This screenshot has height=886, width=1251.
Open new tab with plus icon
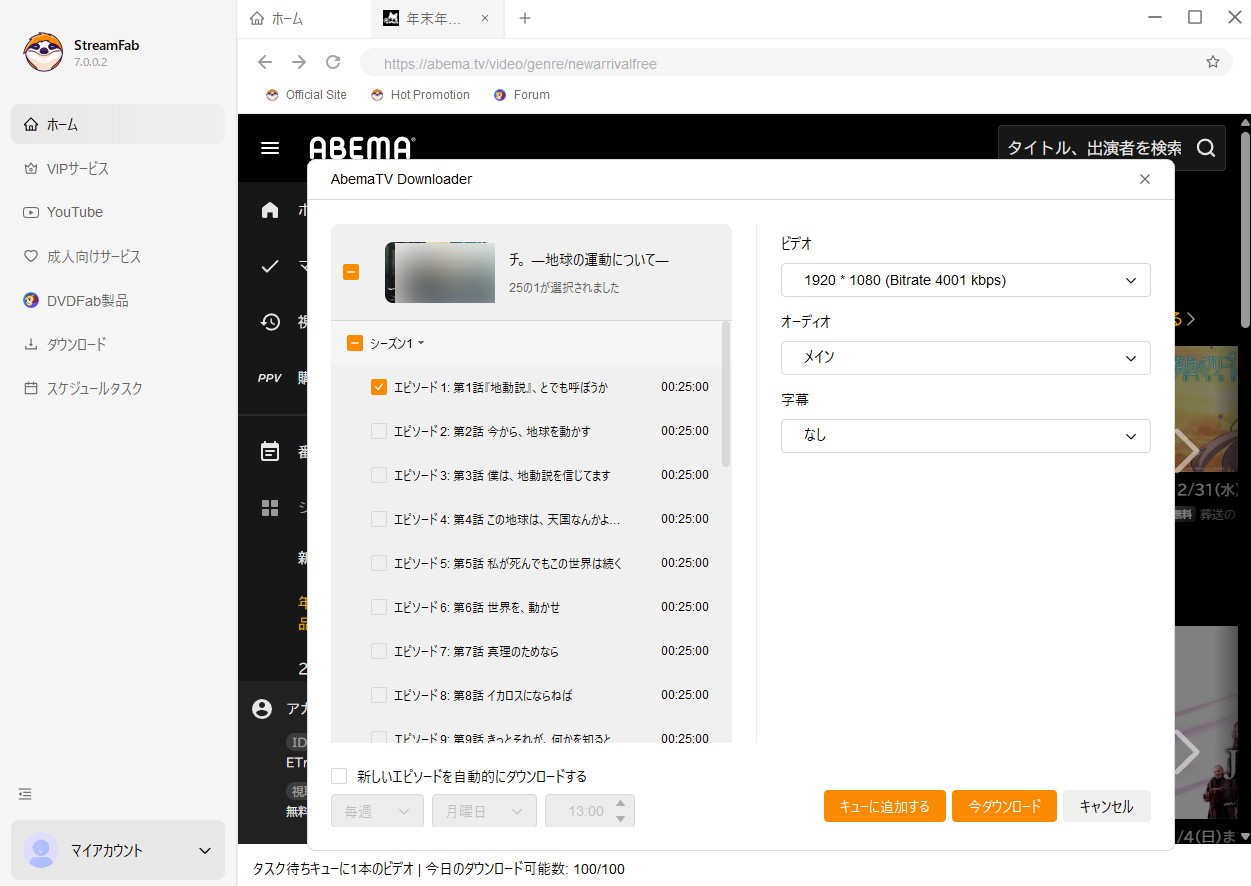[525, 19]
